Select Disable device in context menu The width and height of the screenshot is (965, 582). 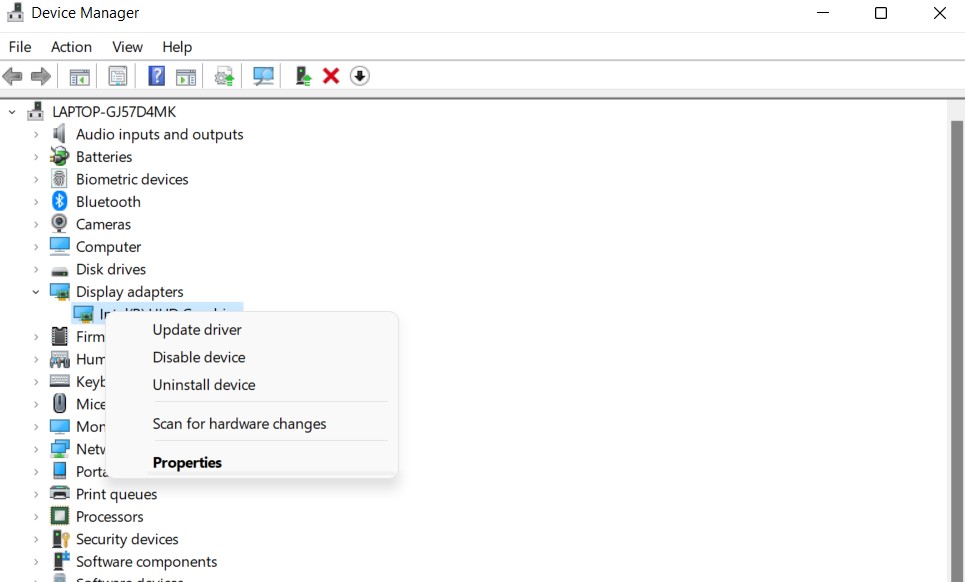199,357
